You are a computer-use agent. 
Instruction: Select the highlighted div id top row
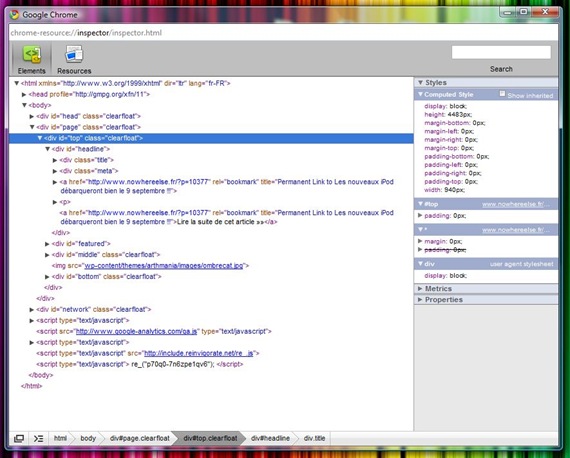coord(211,138)
